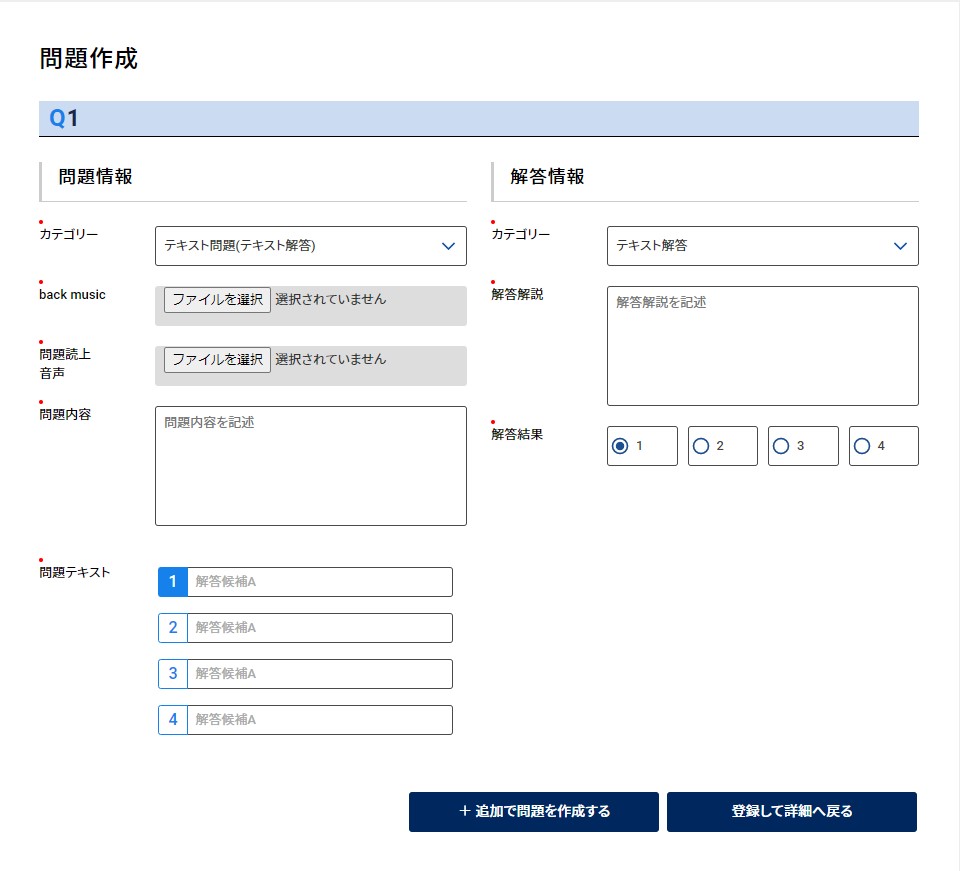Viewport: 960px width, 871px height.
Task: Click the blue number 1 badge
Action: point(173,582)
